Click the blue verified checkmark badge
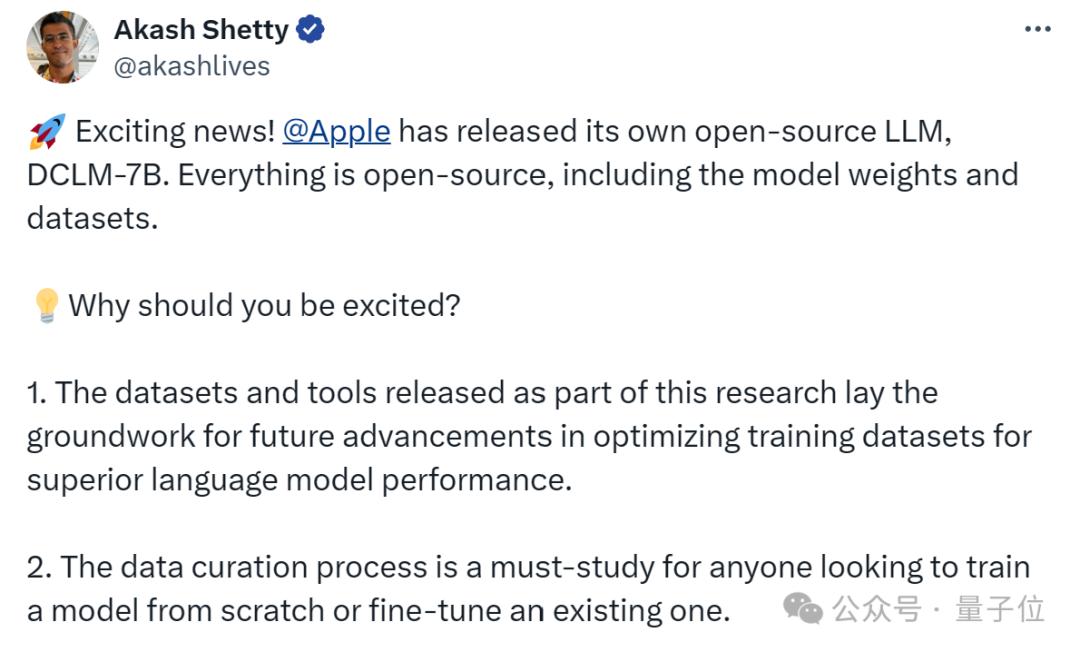This screenshot has height=652, width=1080. tap(311, 30)
